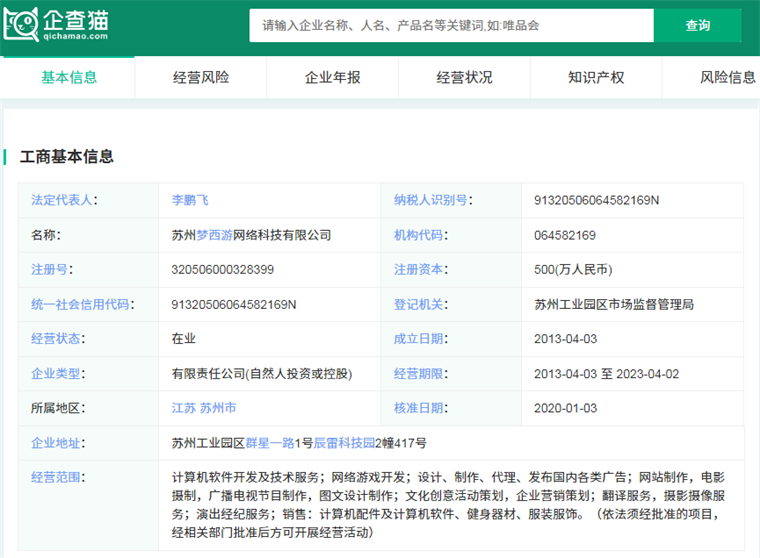Screen dimensions: 760x558
Task: Click the 在业 status value
Action: pyautogui.click(x=184, y=339)
